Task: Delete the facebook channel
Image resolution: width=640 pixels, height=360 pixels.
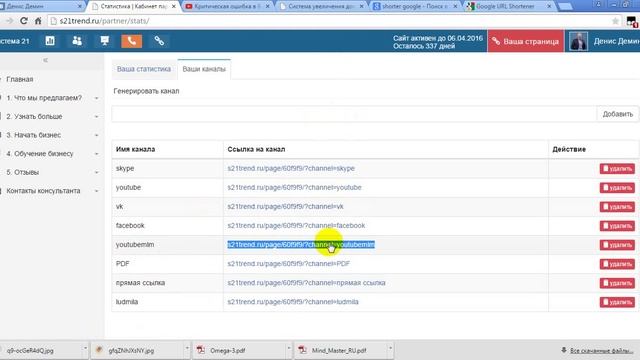Action: (617, 226)
